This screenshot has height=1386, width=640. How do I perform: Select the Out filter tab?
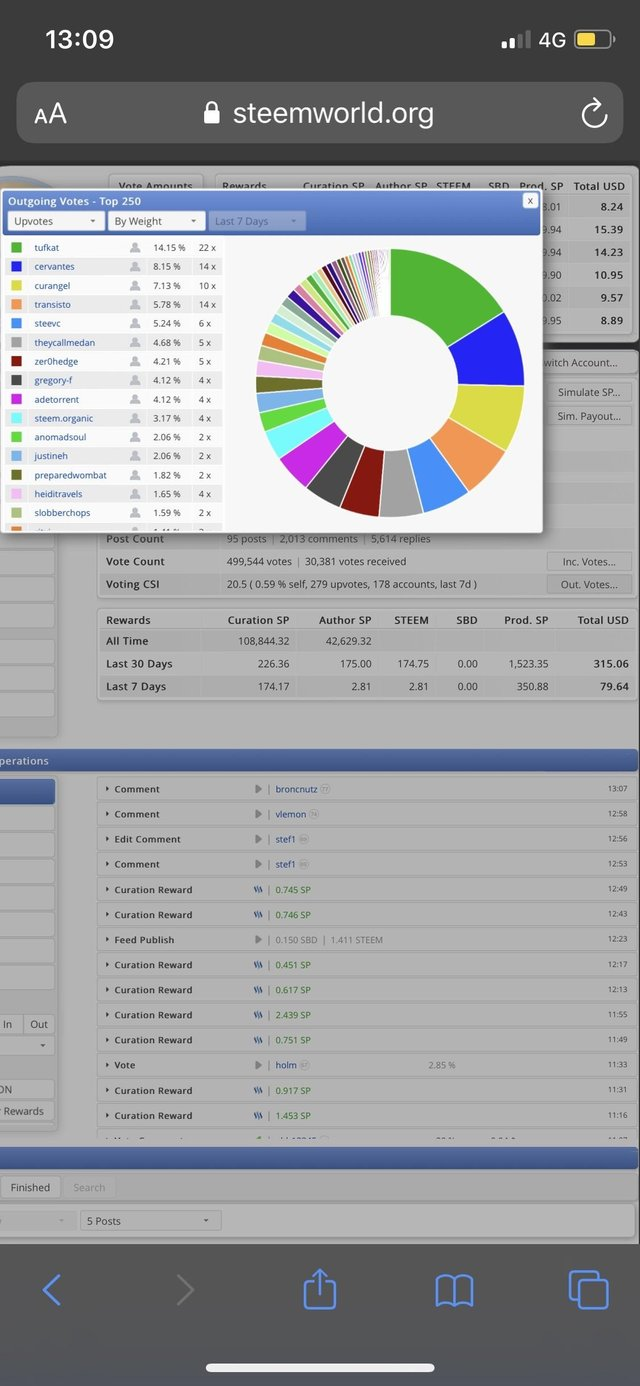(x=39, y=1024)
